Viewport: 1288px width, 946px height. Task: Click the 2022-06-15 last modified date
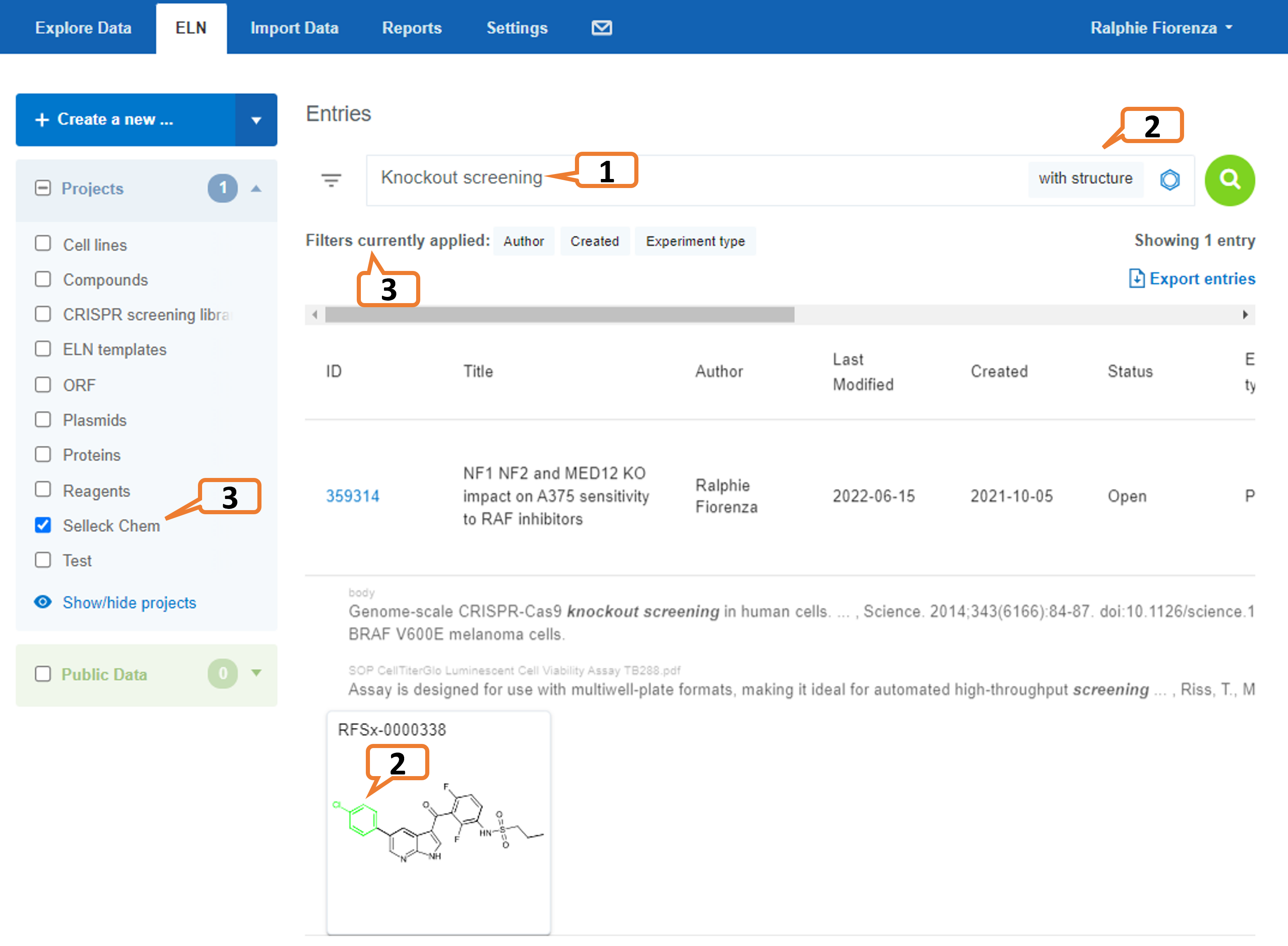(874, 495)
